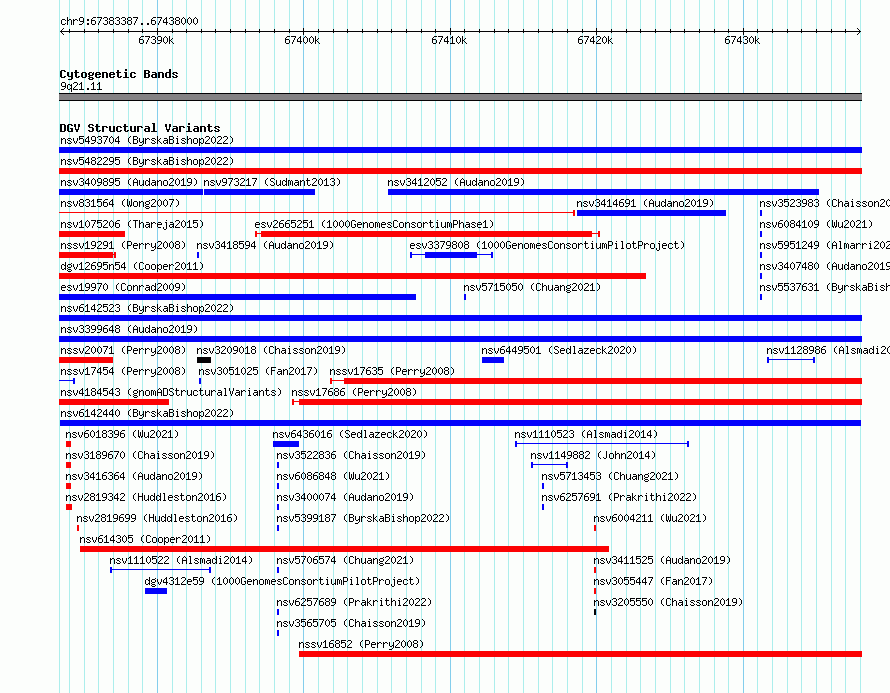Click nsv3412052 (Audano2019) variant label
Viewport: 890px width, 693px height.
click(456, 182)
